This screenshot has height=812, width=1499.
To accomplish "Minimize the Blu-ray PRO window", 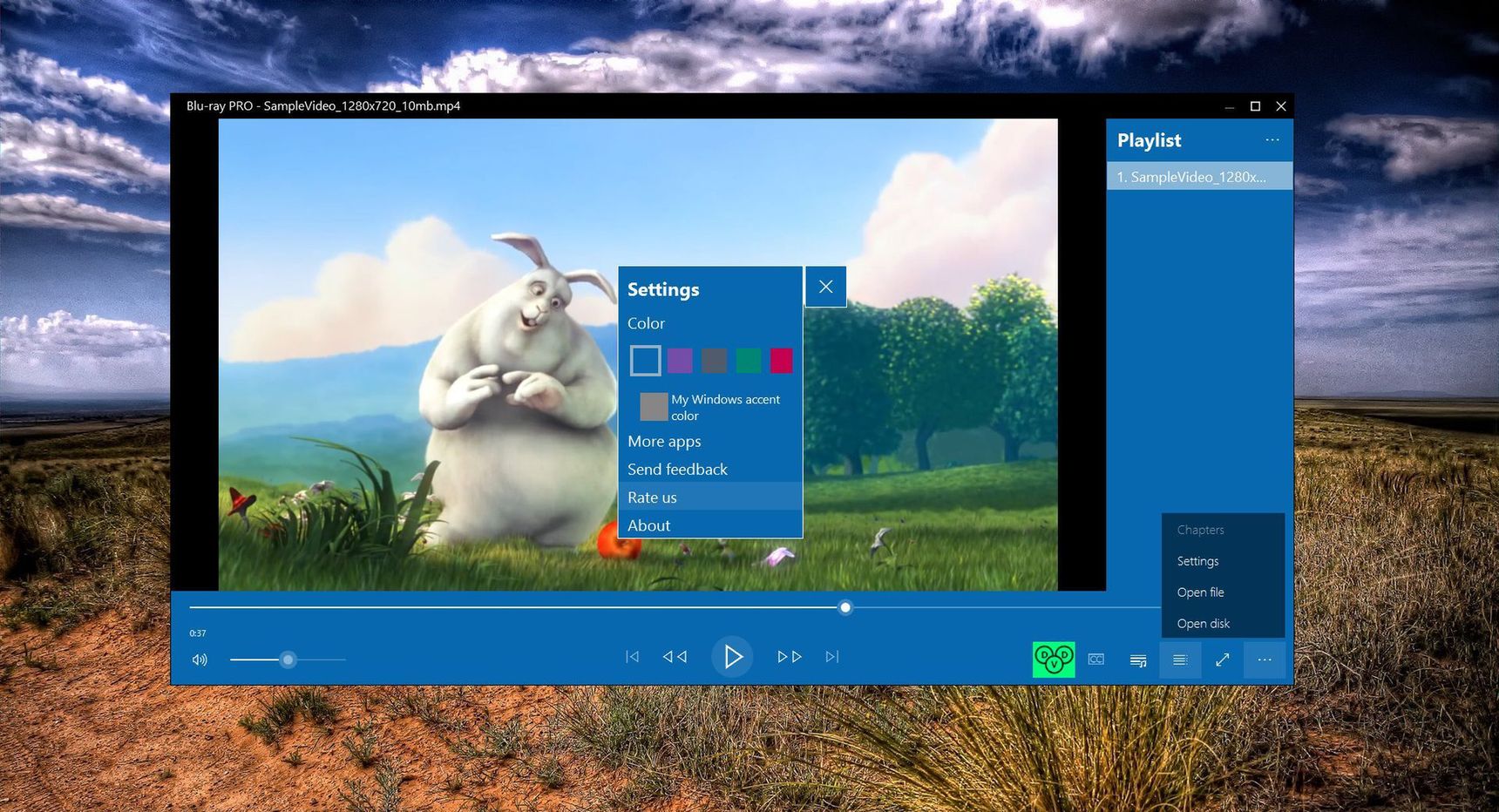I will click(x=1230, y=106).
